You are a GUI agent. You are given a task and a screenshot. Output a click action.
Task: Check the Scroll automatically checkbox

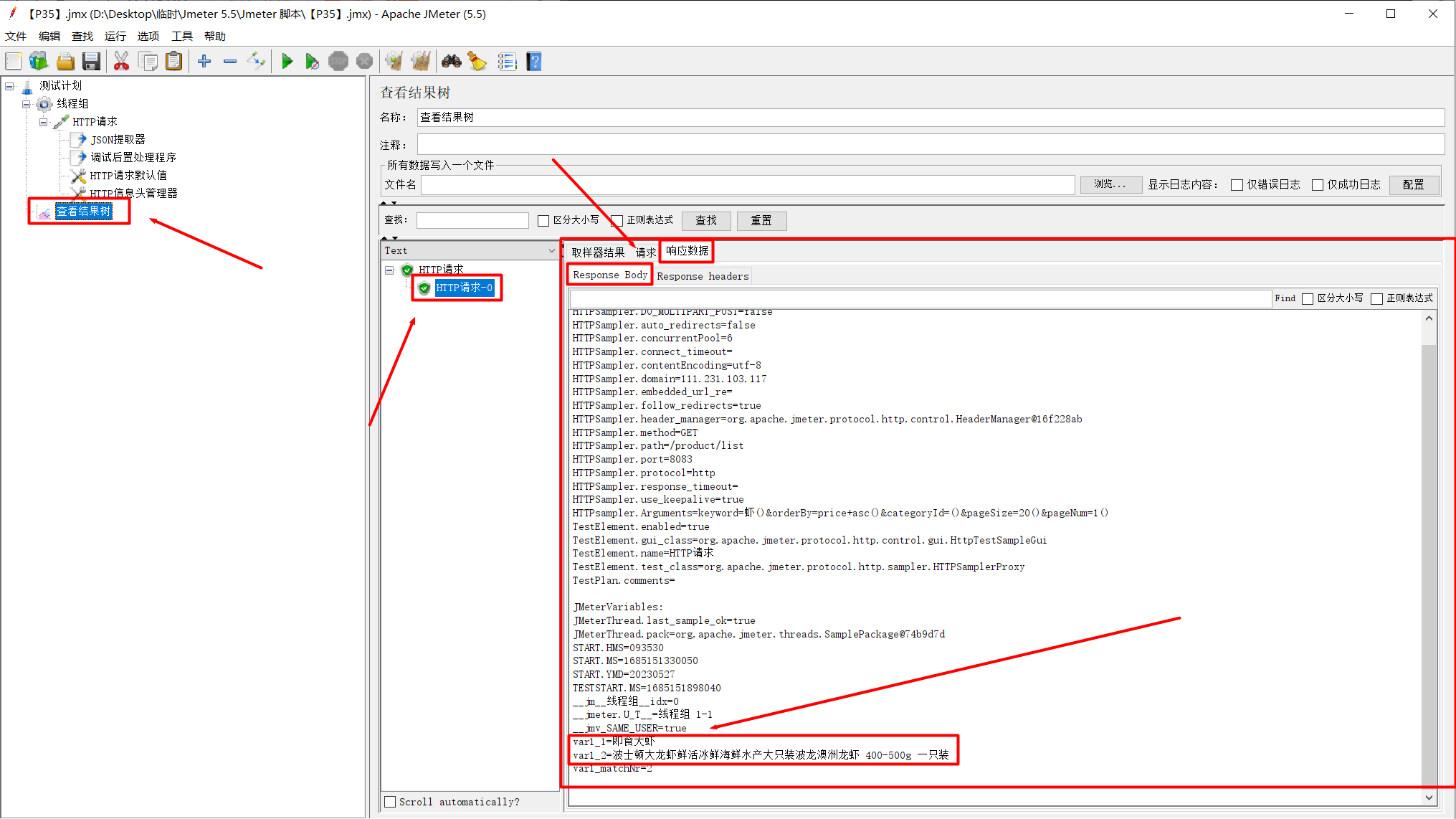click(390, 802)
